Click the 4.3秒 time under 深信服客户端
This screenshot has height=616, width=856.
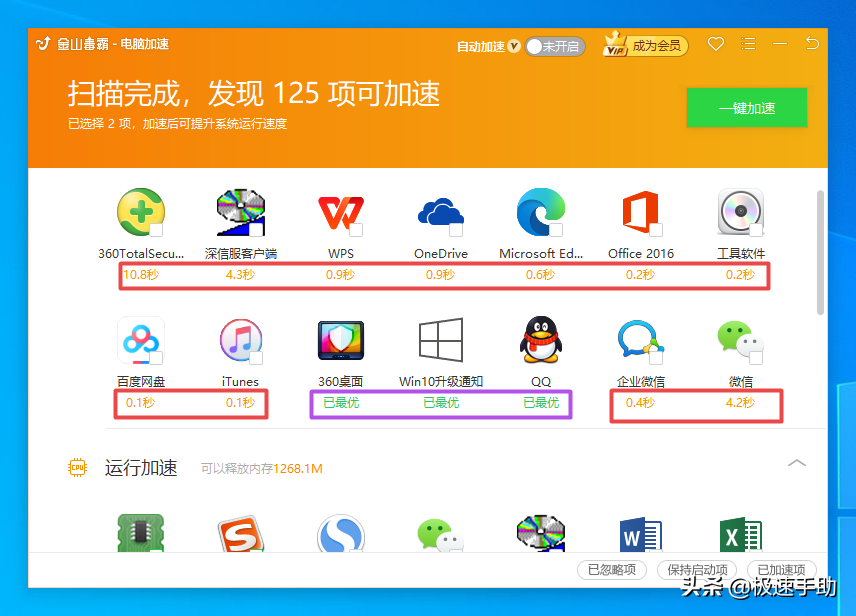(x=241, y=275)
